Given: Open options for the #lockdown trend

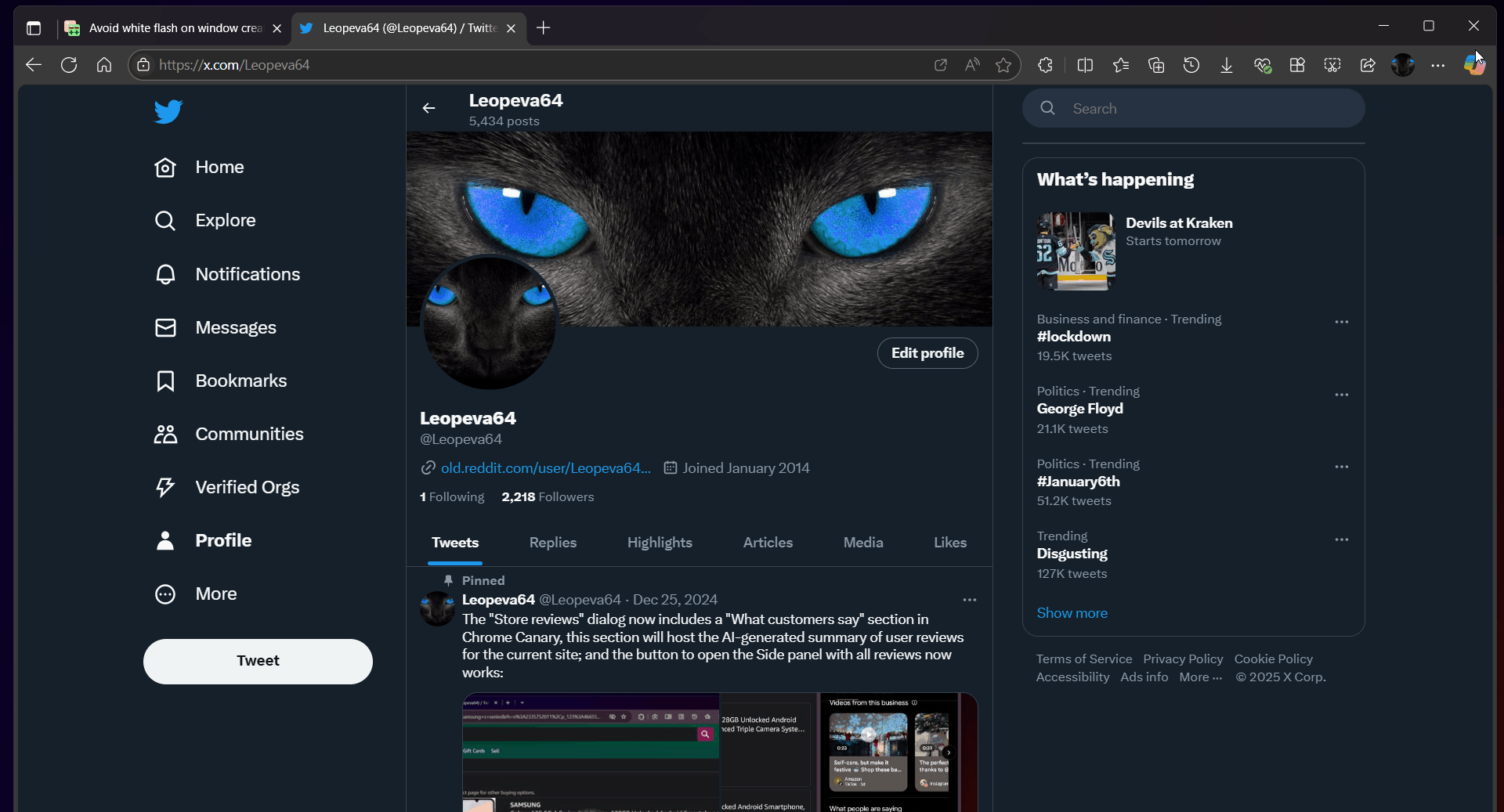Looking at the screenshot, I should 1341,322.
